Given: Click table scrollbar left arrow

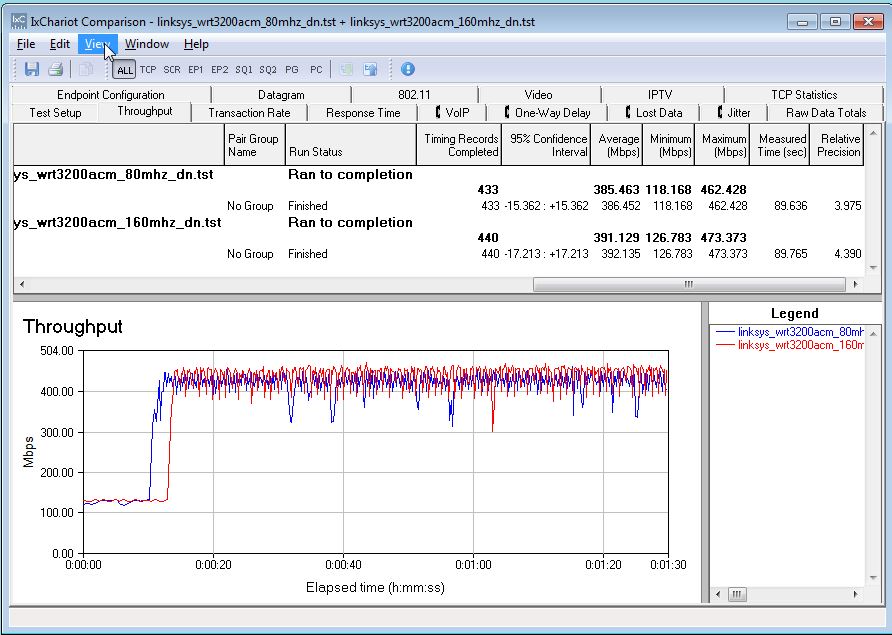Looking at the screenshot, I should click(22, 284).
